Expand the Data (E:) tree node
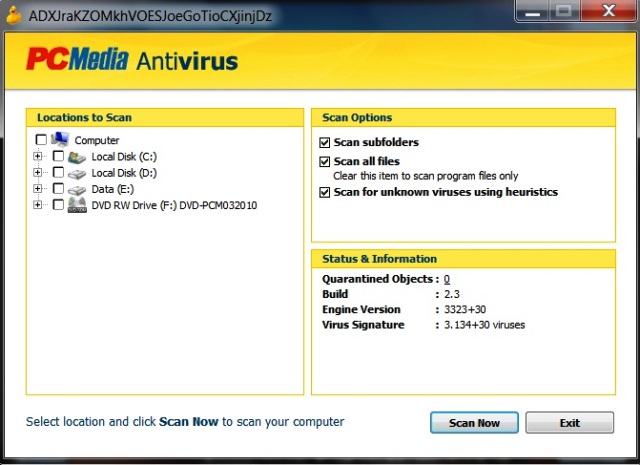Screen dimensions: 640x465 pyautogui.click(x=38, y=189)
